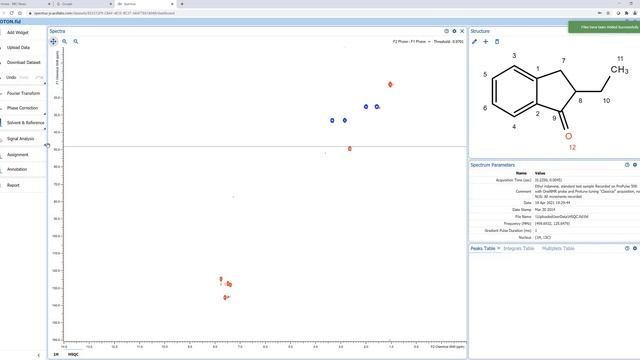Viewport: 640px width, 360px height.
Task: Click the leftmost blue HSQC cross-peak
Action: click(x=332, y=120)
